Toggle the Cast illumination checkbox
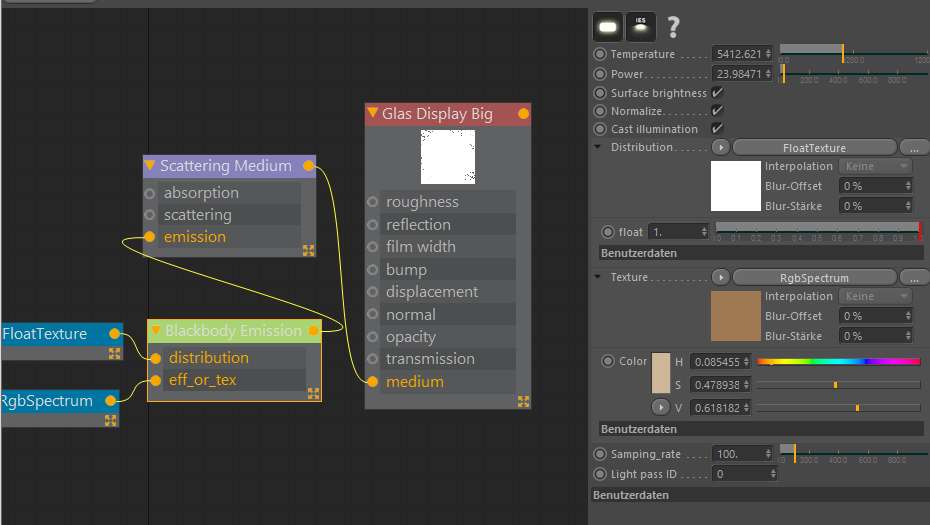The width and height of the screenshot is (930, 525). pyautogui.click(x=717, y=129)
